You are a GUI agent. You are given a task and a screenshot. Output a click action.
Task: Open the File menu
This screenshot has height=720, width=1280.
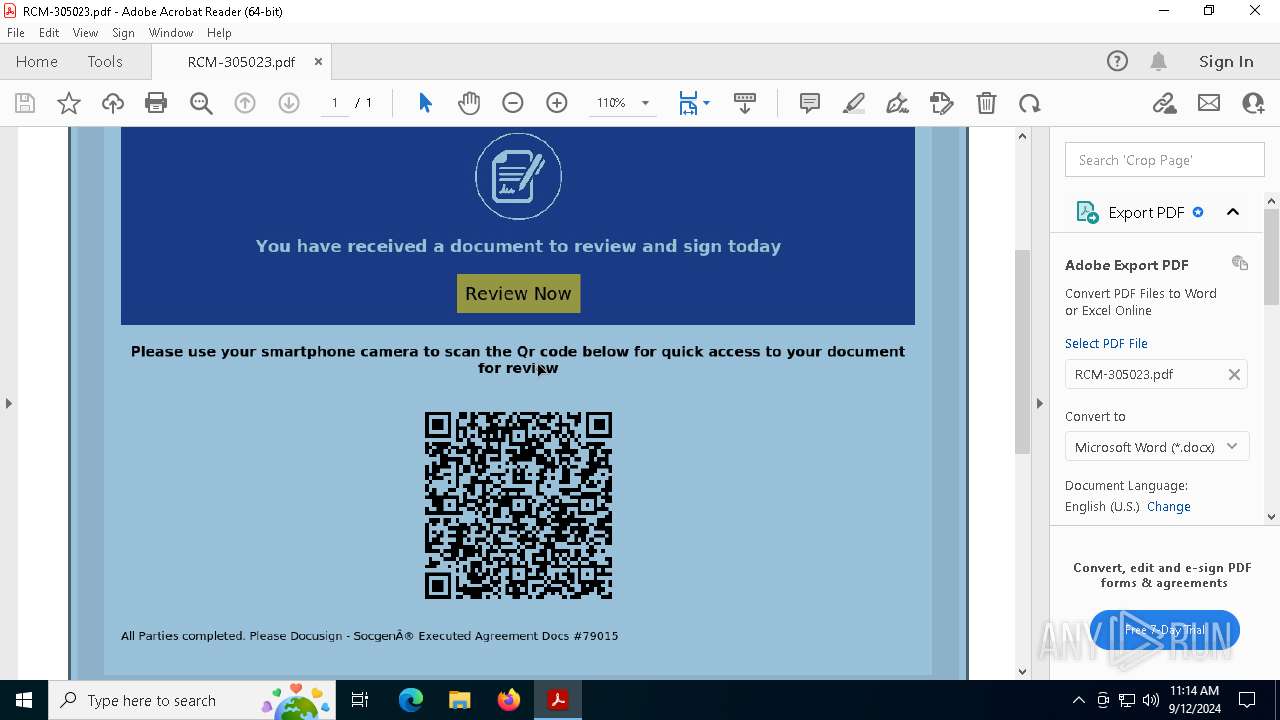[16, 33]
